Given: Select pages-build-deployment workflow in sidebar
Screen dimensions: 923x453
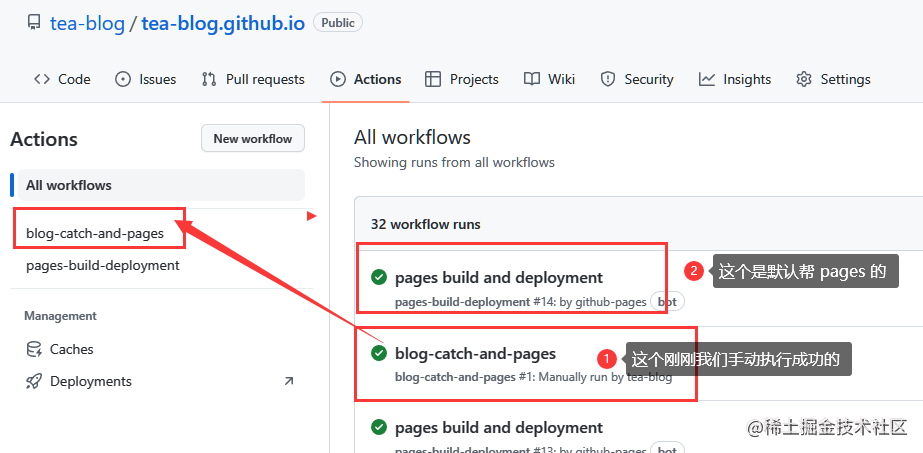Looking at the screenshot, I should click(x=102, y=265).
